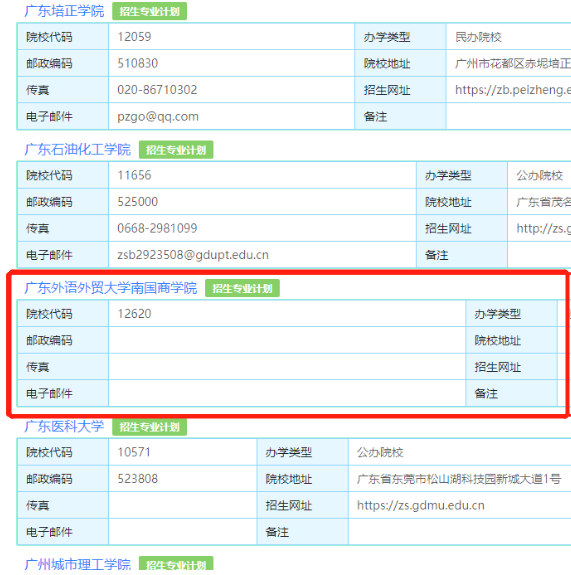The width and height of the screenshot is (571, 575).
Task: Select email pzgo@qq.com
Action: 158,117
